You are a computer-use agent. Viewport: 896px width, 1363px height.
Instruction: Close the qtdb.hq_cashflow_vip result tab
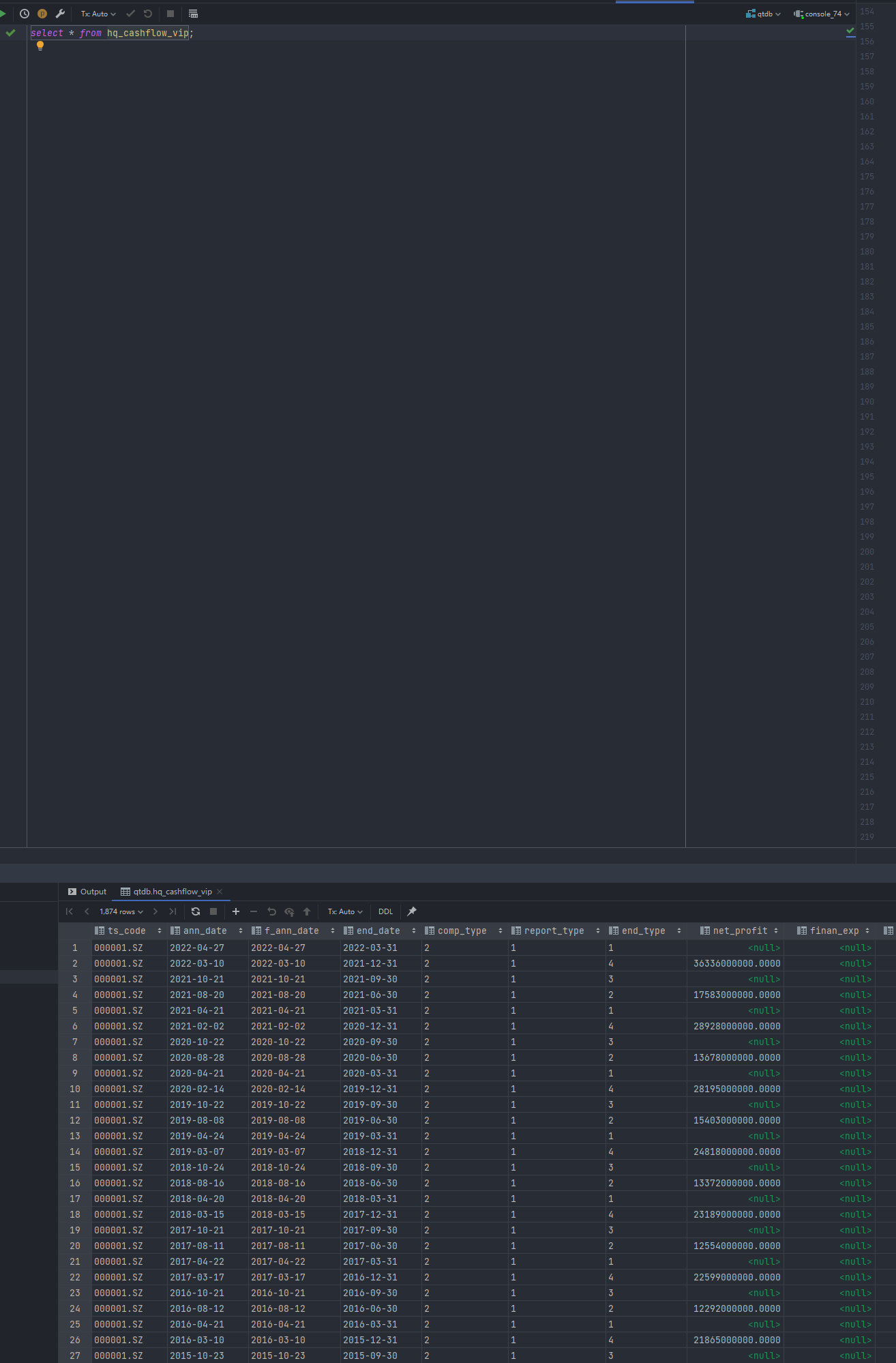[x=220, y=892]
